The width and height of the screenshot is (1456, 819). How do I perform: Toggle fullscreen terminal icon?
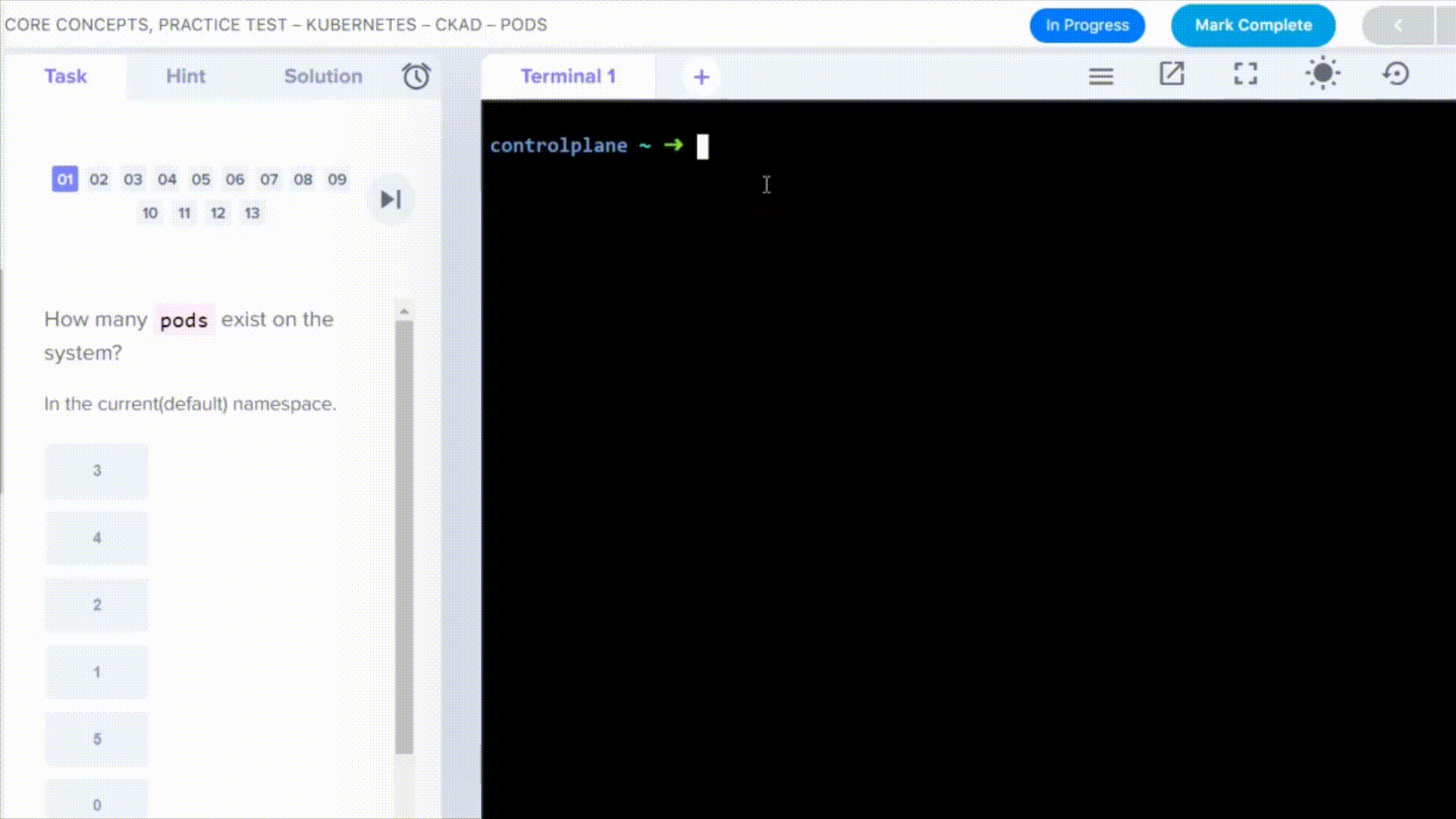tap(1245, 74)
